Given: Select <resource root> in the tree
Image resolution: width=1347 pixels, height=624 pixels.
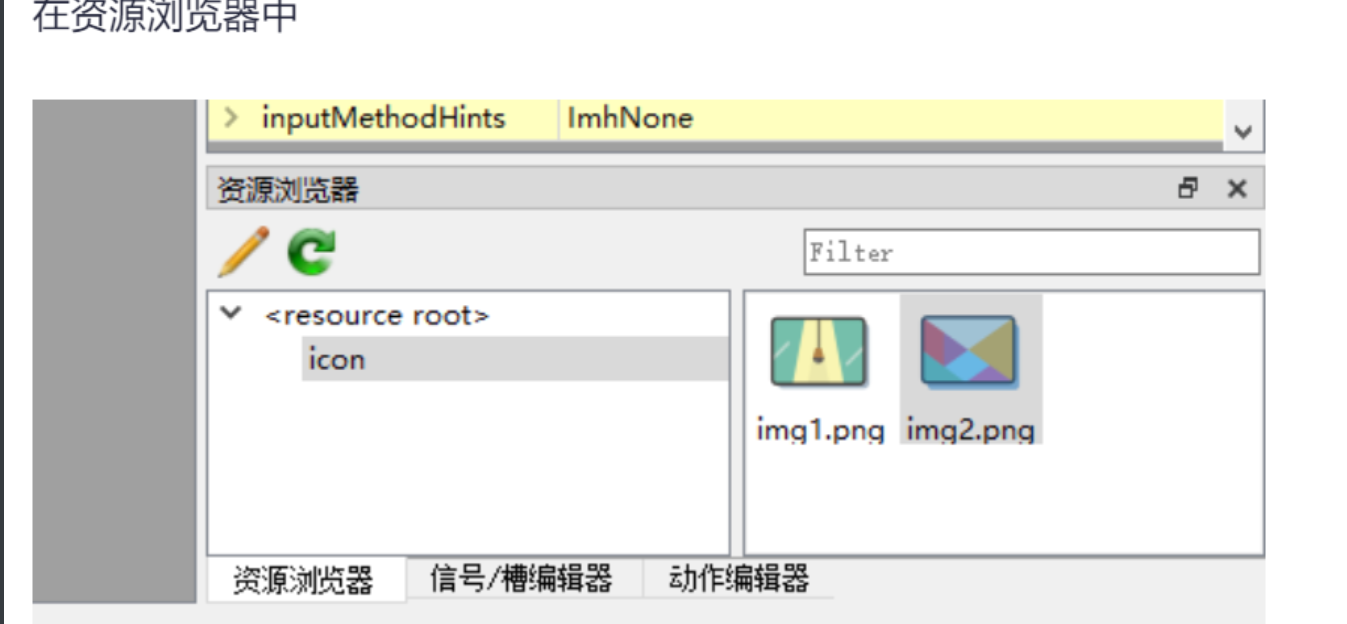Looking at the screenshot, I should pos(377,316).
